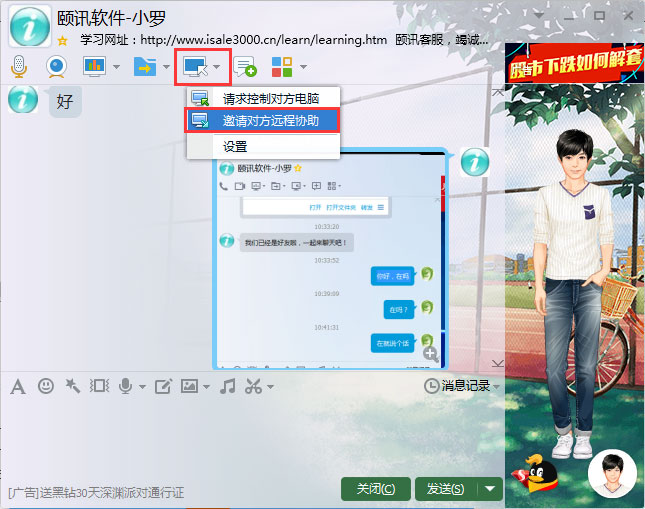Expand the screenshot options dropdown arrow
645x509 pixels.
click(x=270, y=387)
